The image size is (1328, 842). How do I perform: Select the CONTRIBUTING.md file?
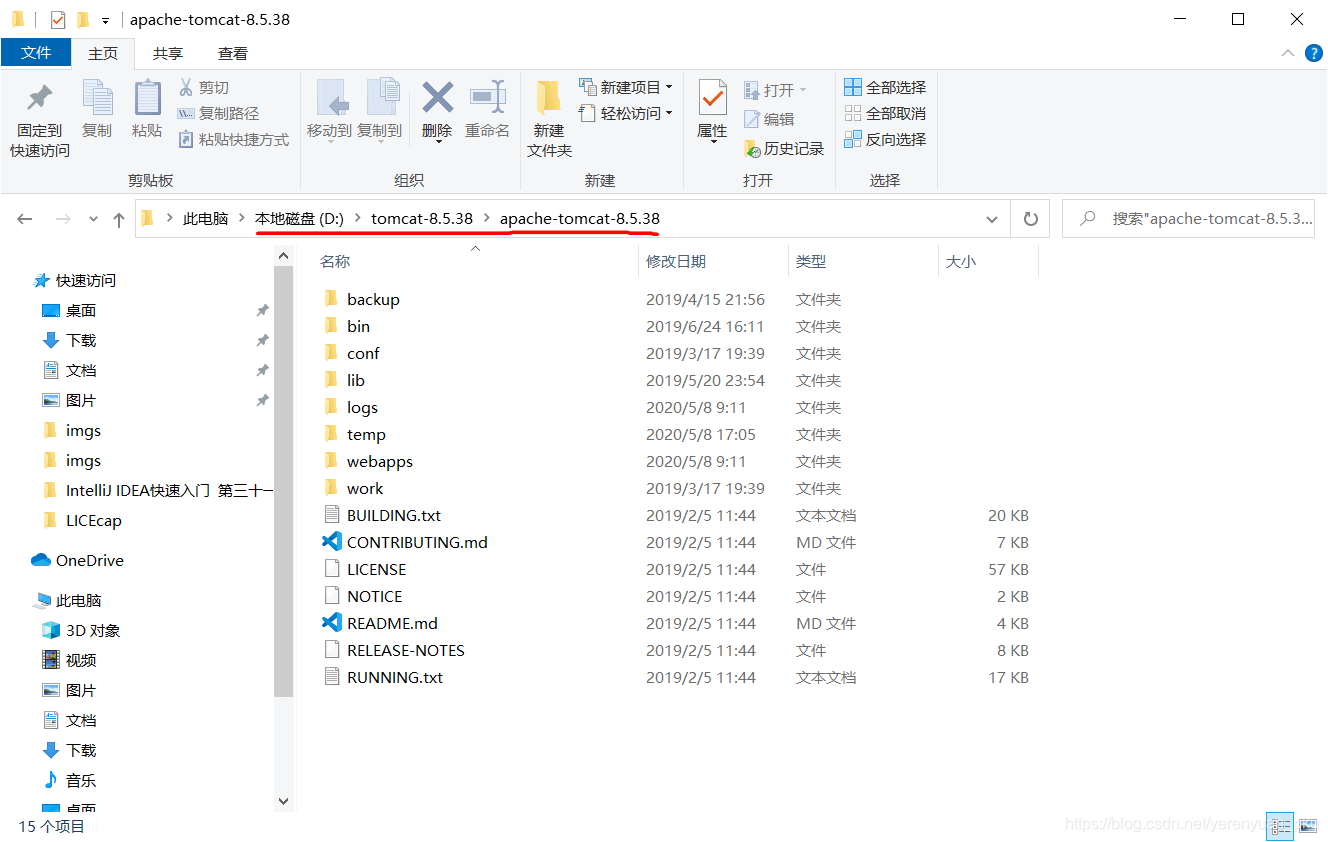point(417,542)
